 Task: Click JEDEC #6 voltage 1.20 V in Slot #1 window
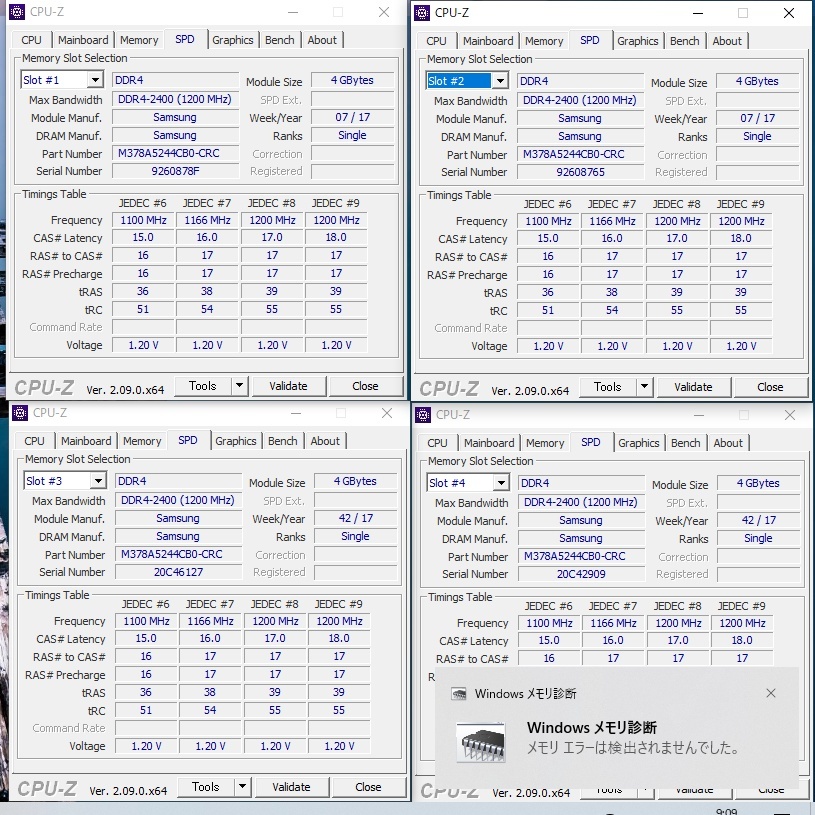click(x=143, y=345)
